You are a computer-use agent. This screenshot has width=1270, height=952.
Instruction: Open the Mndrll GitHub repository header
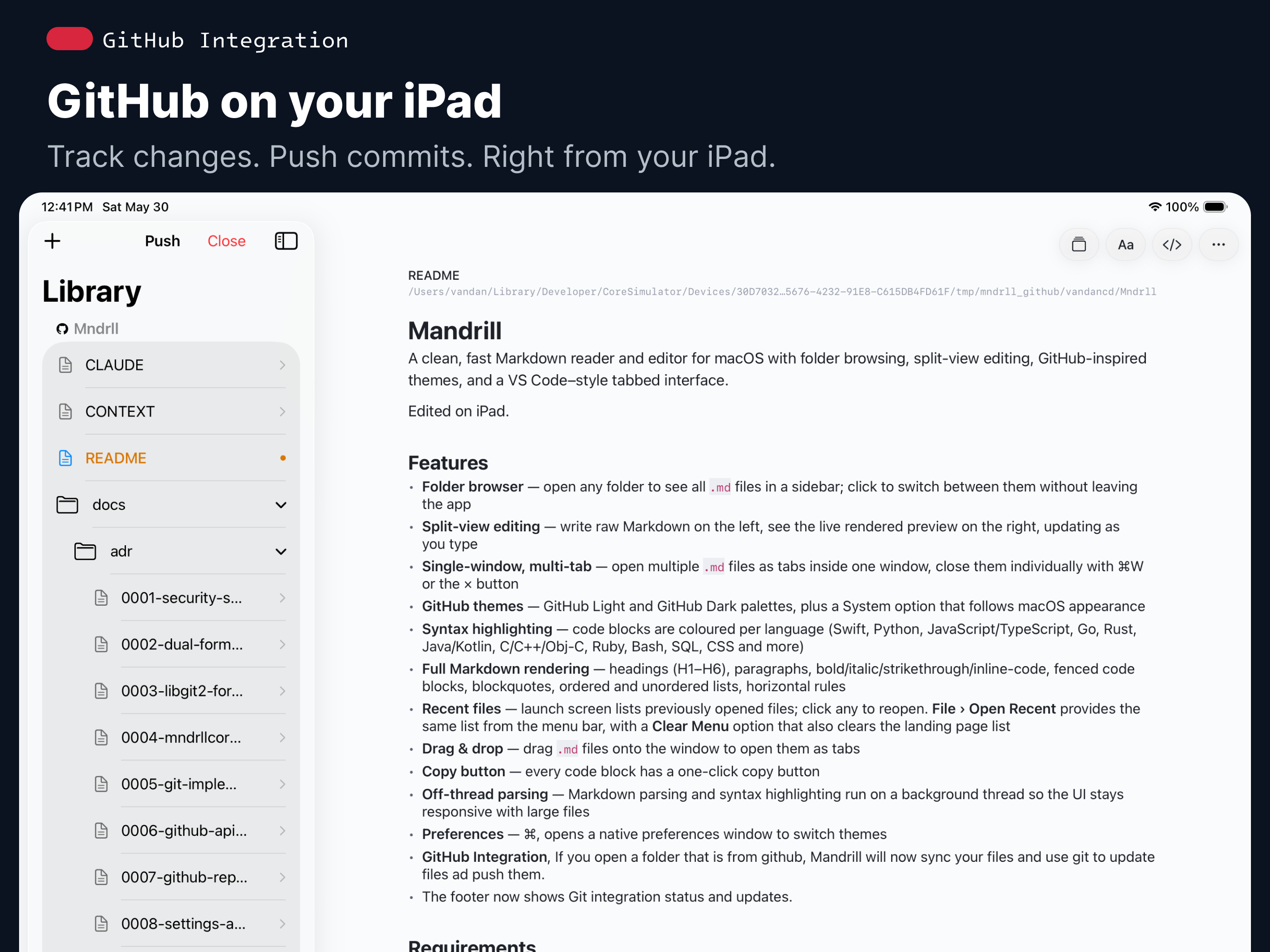point(87,329)
